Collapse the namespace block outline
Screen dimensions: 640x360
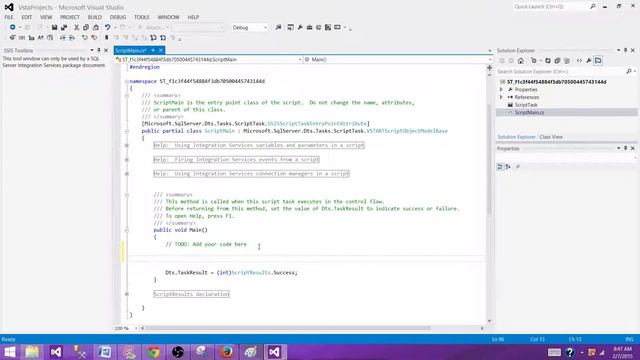pyautogui.click(x=127, y=81)
